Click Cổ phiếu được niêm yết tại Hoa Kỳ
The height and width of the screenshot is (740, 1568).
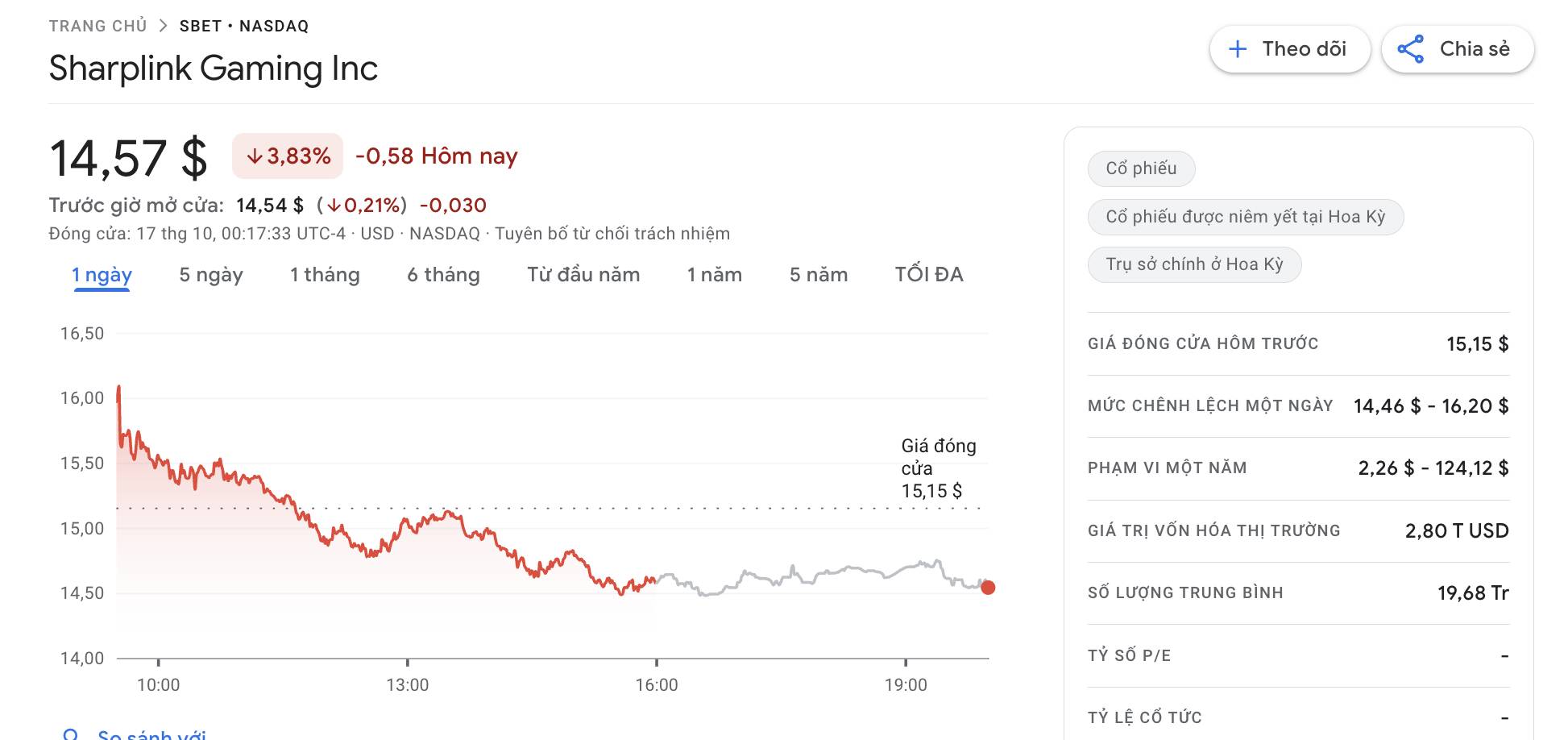(x=1245, y=217)
